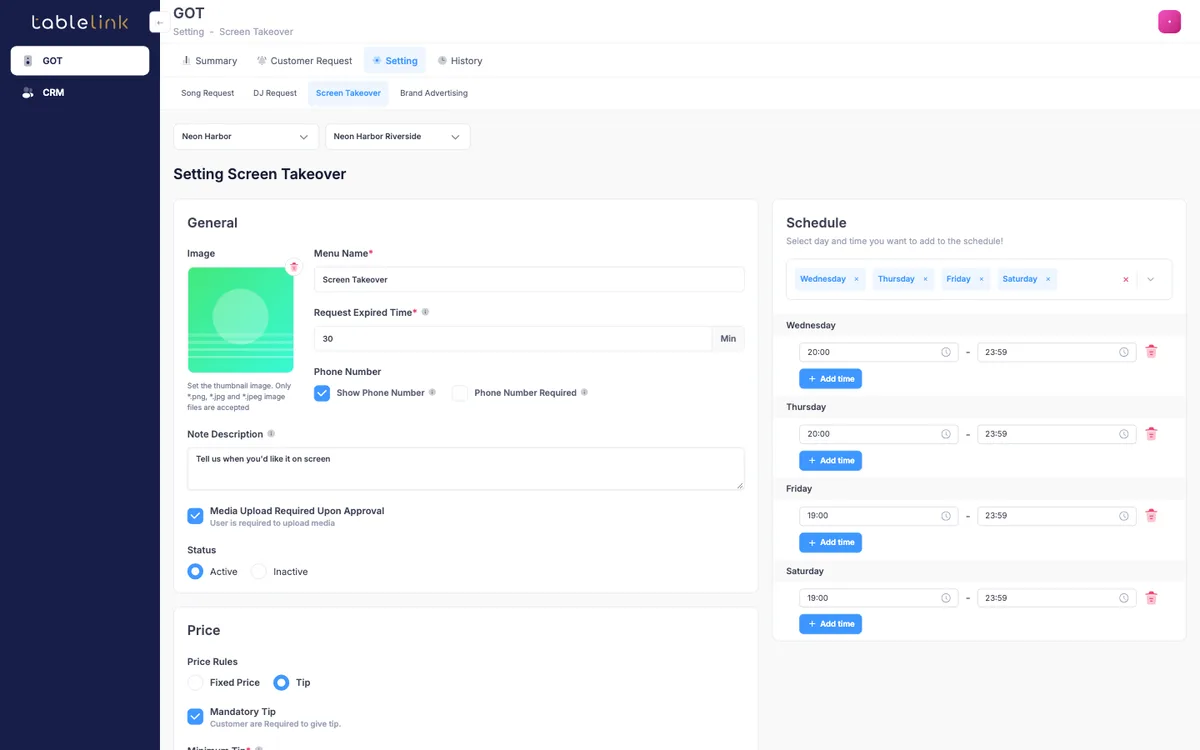The width and height of the screenshot is (1200, 750).
Task: Open clock picker for Saturday start time
Action: 946,598
